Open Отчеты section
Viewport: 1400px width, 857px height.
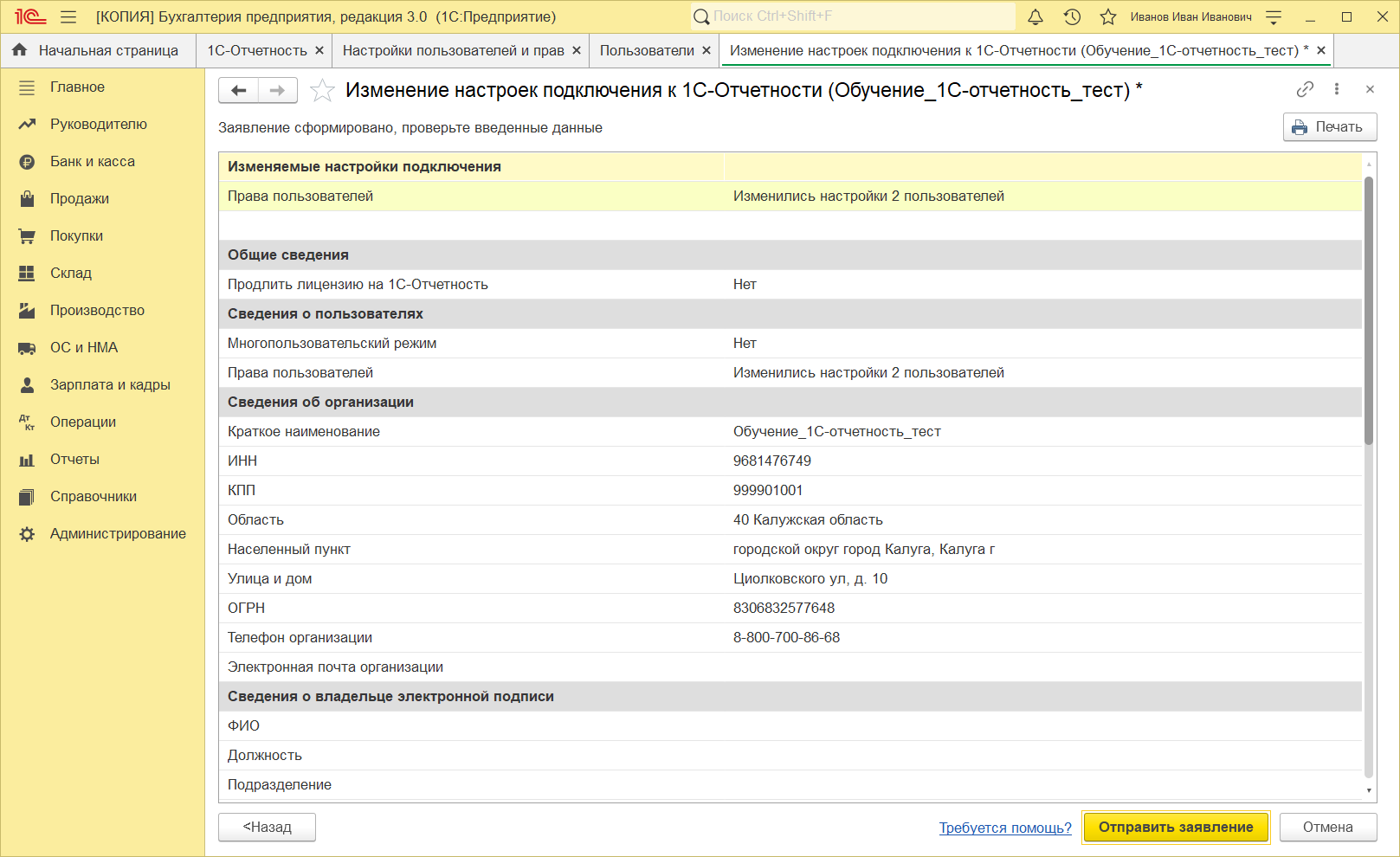pyautogui.click(x=103, y=460)
